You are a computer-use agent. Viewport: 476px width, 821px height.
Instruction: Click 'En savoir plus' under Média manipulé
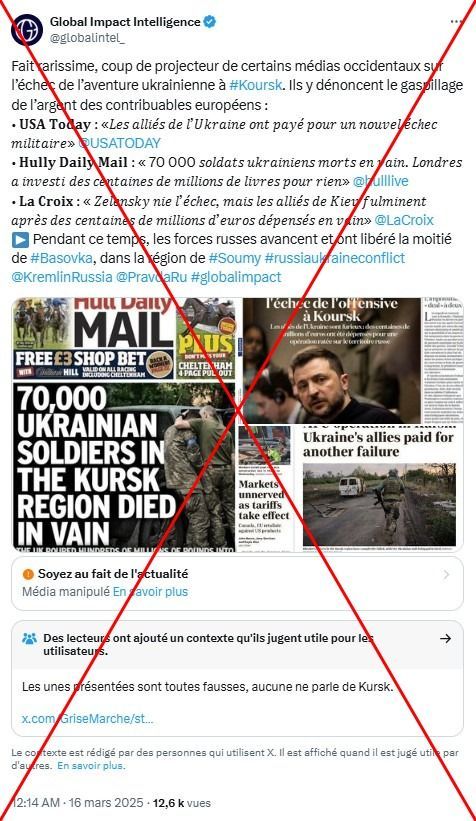(x=150, y=592)
